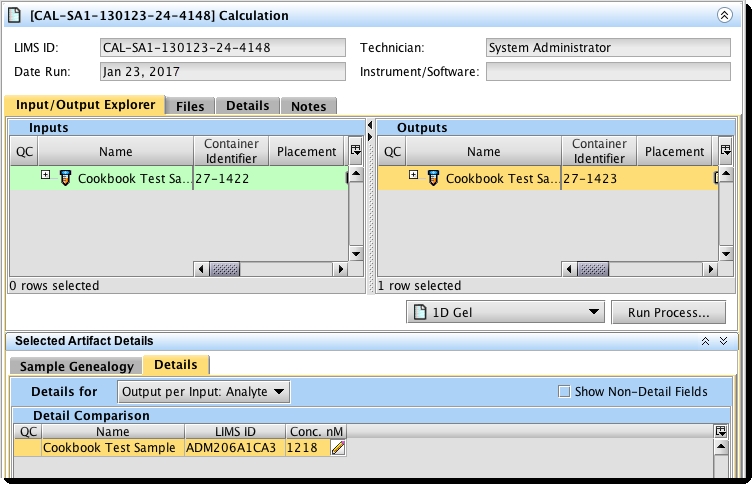The width and height of the screenshot is (756, 488).
Task: Click the pencil edit icon beside Conc. nM value
Action: click(338, 448)
